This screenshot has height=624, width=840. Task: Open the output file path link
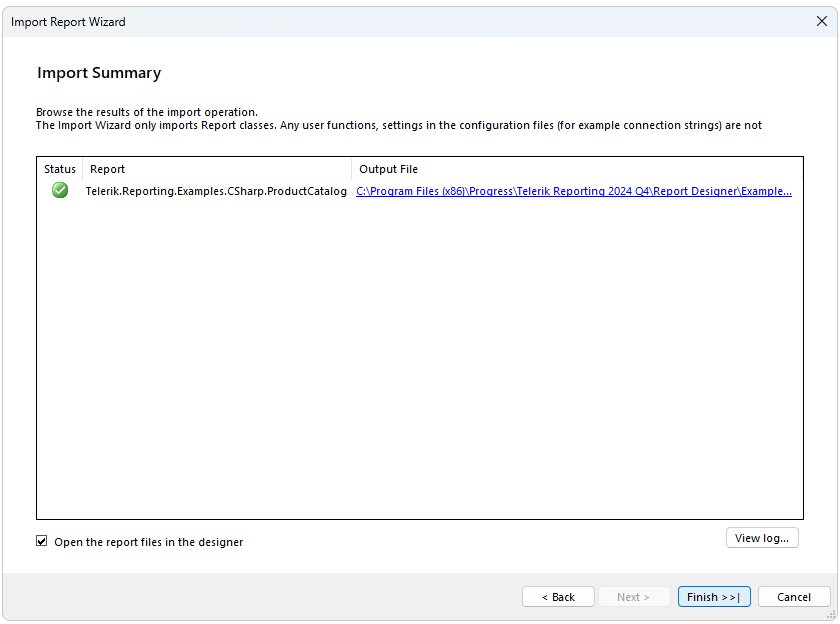(x=573, y=191)
